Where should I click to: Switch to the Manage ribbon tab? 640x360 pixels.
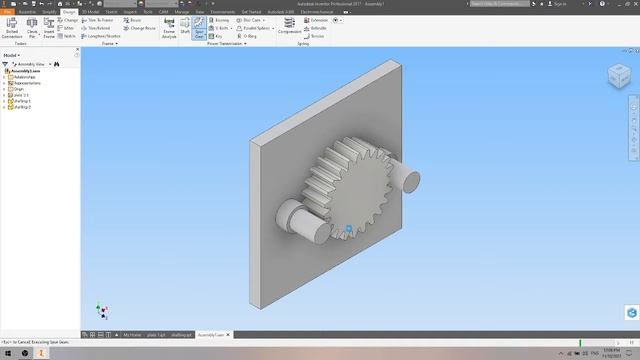[182, 12]
